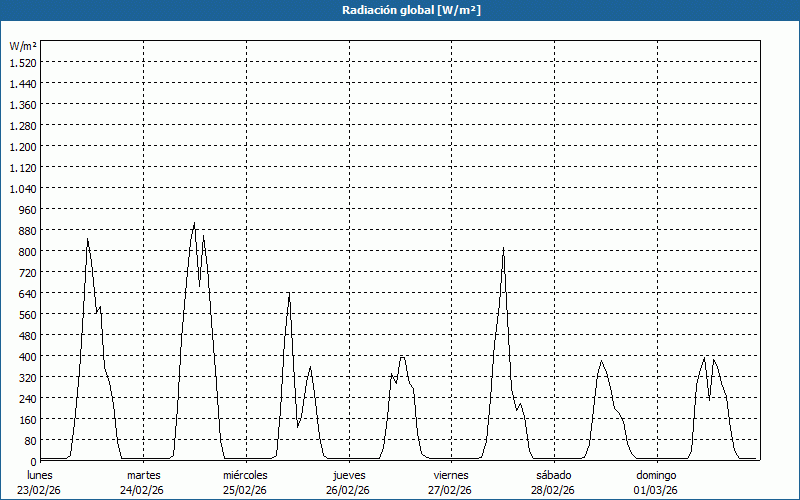800x500 pixels.
Task: Select the 1.120 y-axis value
Action: pos(23,167)
